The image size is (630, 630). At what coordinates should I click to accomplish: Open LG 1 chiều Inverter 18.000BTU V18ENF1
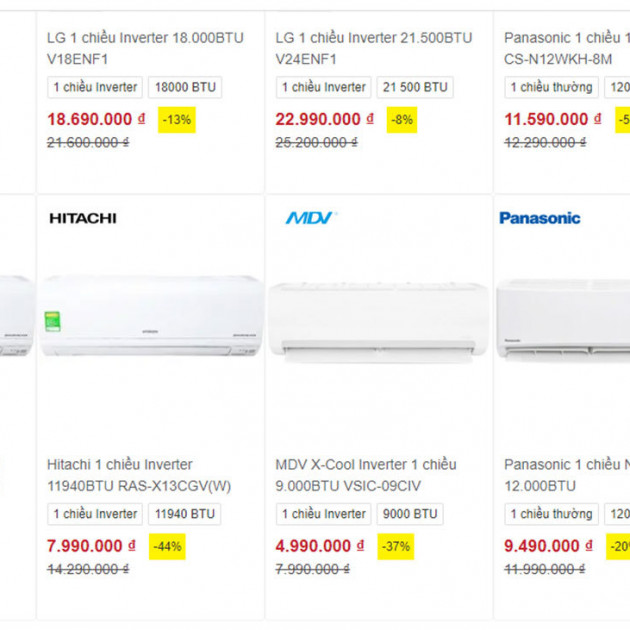click(x=145, y=48)
